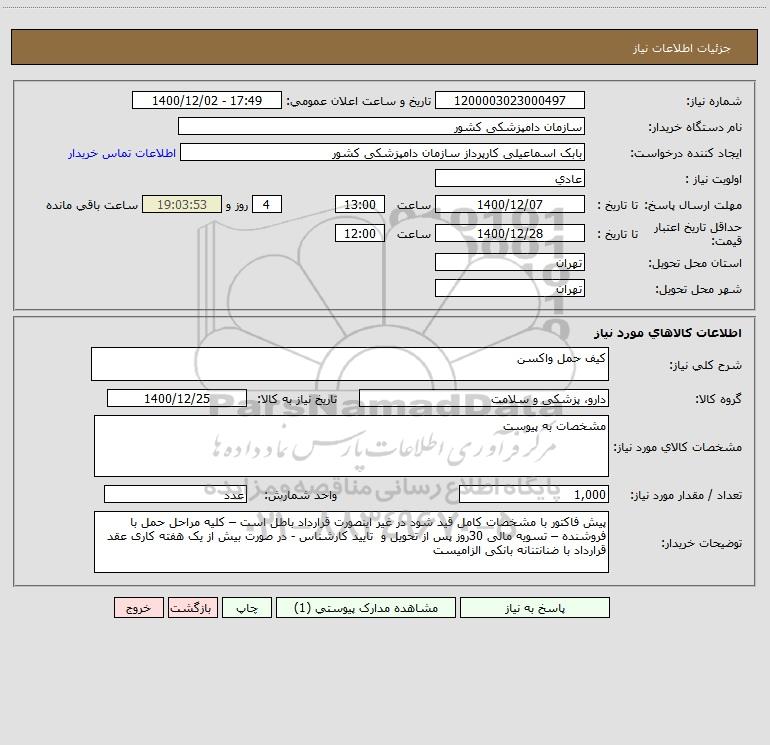The width and height of the screenshot is (770, 745).
Task: Click the announcement date field 1400/12/02 - 17:49
Action: pyautogui.click(x=207, y=100)
